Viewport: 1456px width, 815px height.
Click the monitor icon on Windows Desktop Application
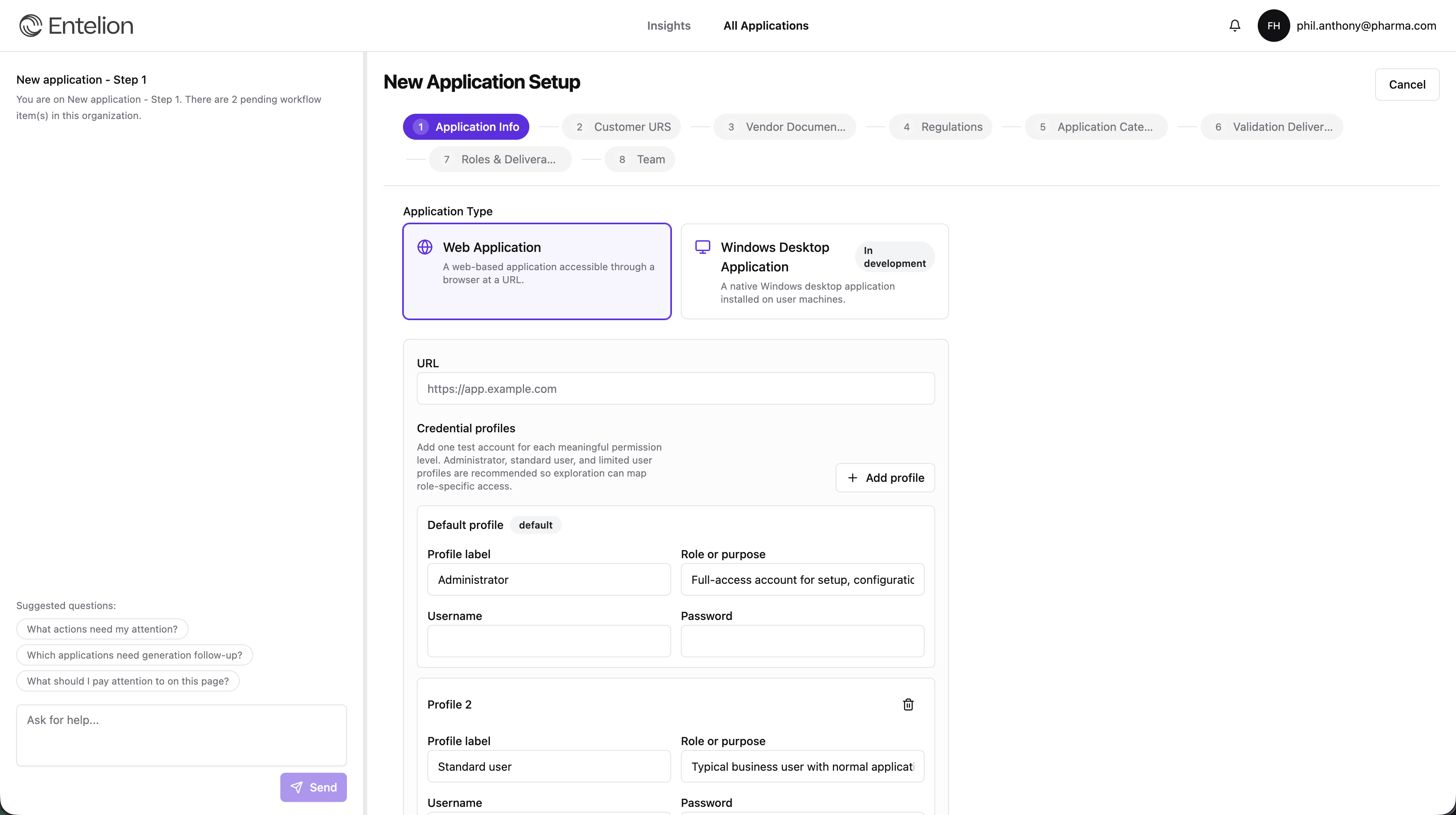(x=702, y=247)
